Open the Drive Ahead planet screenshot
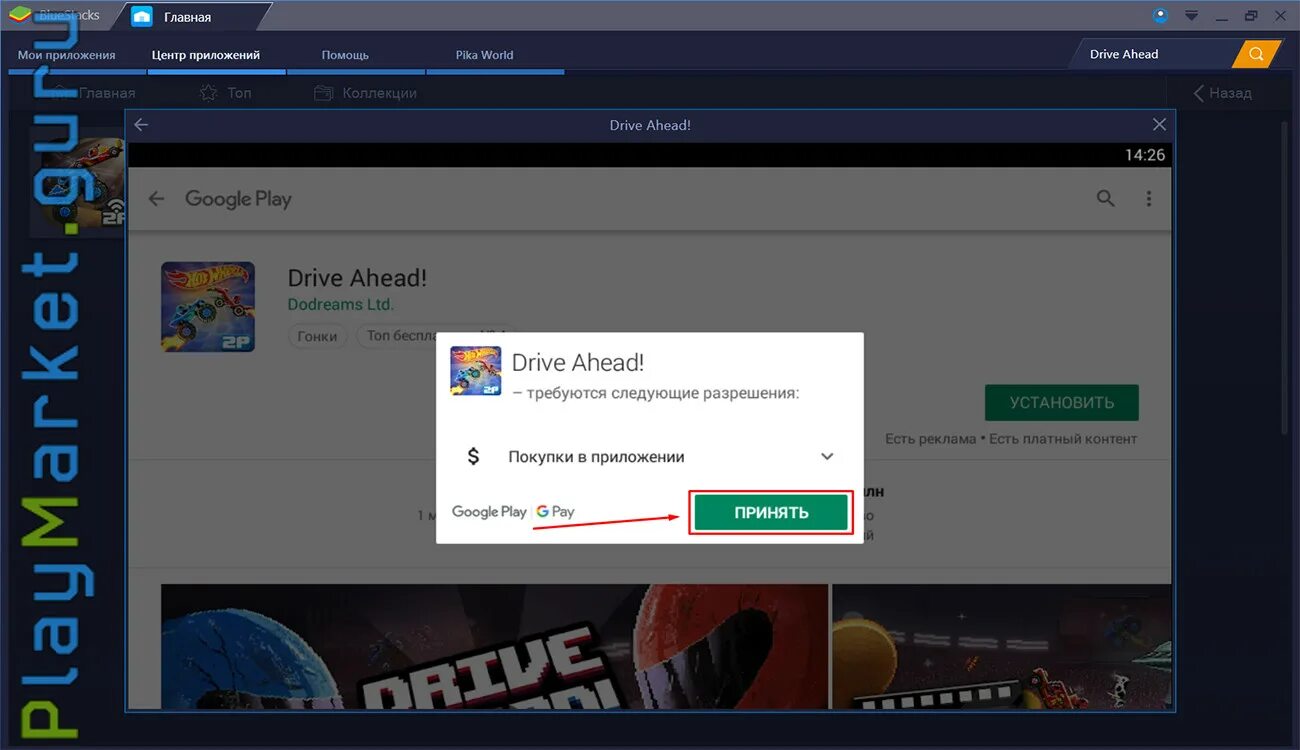The width and height of the screenshot is (1300, 750). pos(494,646)
